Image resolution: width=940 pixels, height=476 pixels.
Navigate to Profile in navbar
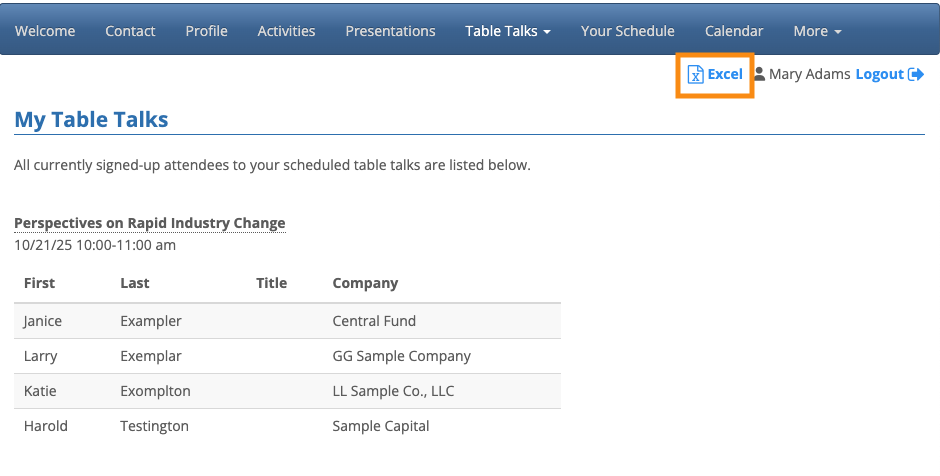coord(206,31)
